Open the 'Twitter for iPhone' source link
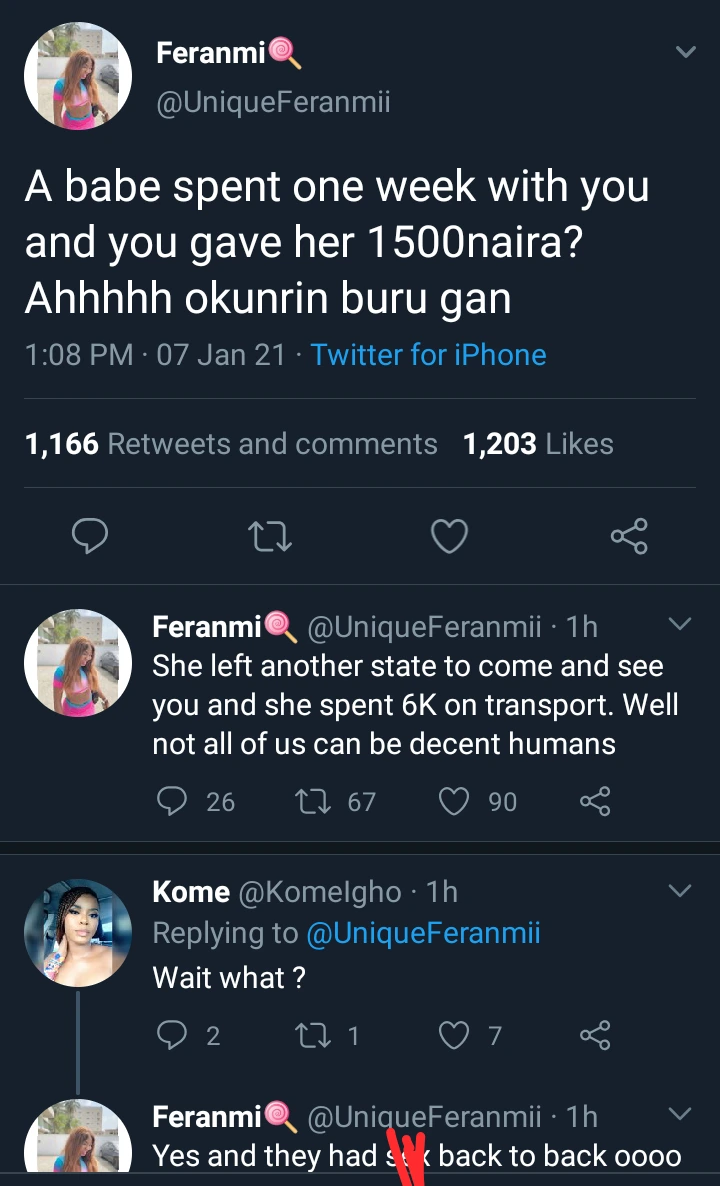This screenshot has width=720, height=1186. pyautogui.click(x=428, y=355)
